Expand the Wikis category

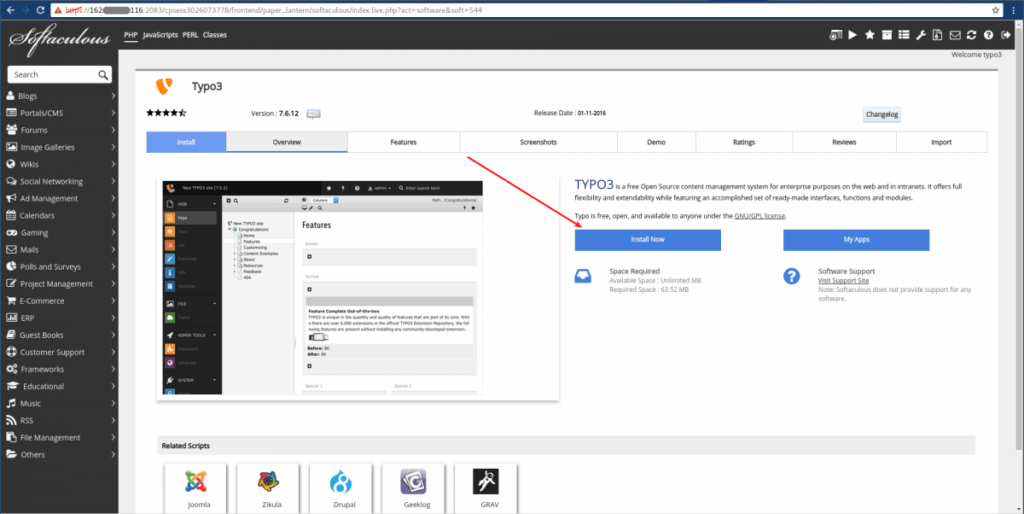point(59,165)
